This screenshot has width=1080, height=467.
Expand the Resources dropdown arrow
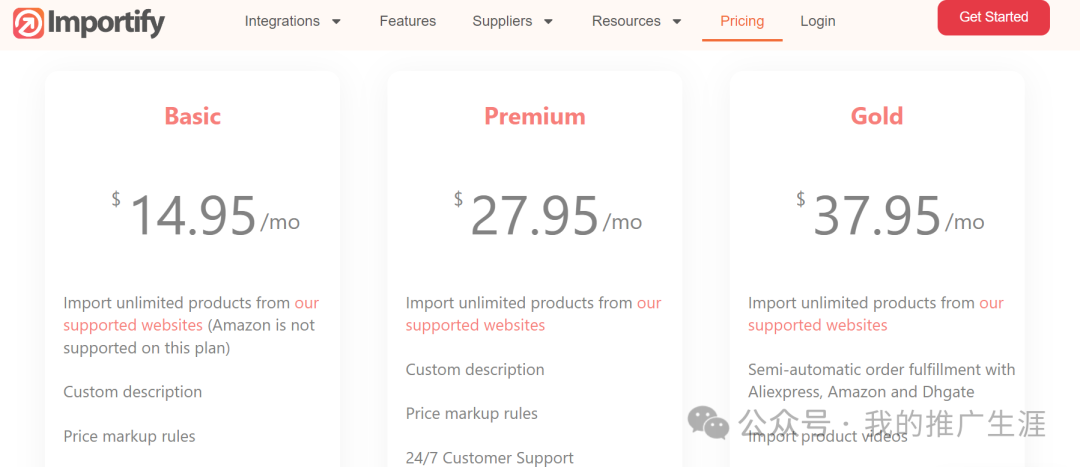tap(677, 22)
